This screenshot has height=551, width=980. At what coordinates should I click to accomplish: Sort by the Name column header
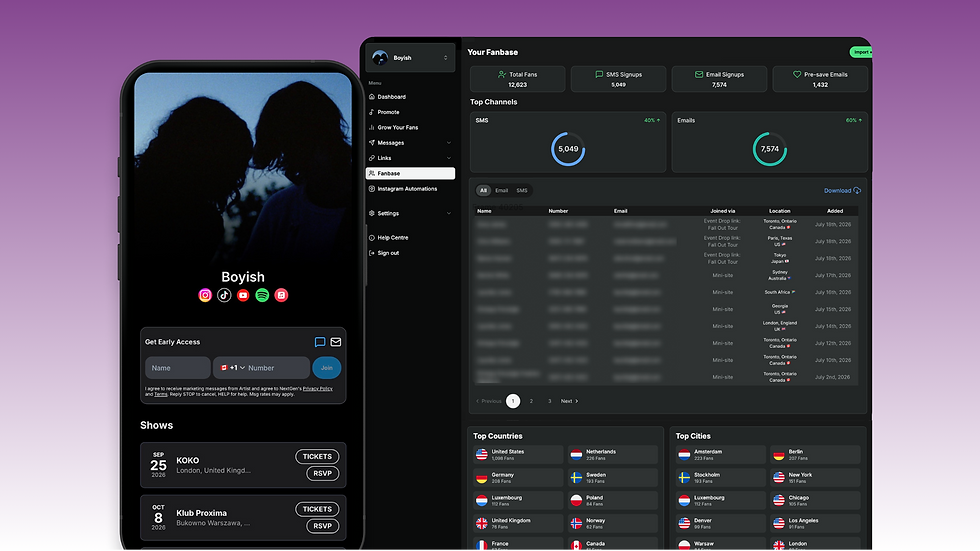point(484,211)
